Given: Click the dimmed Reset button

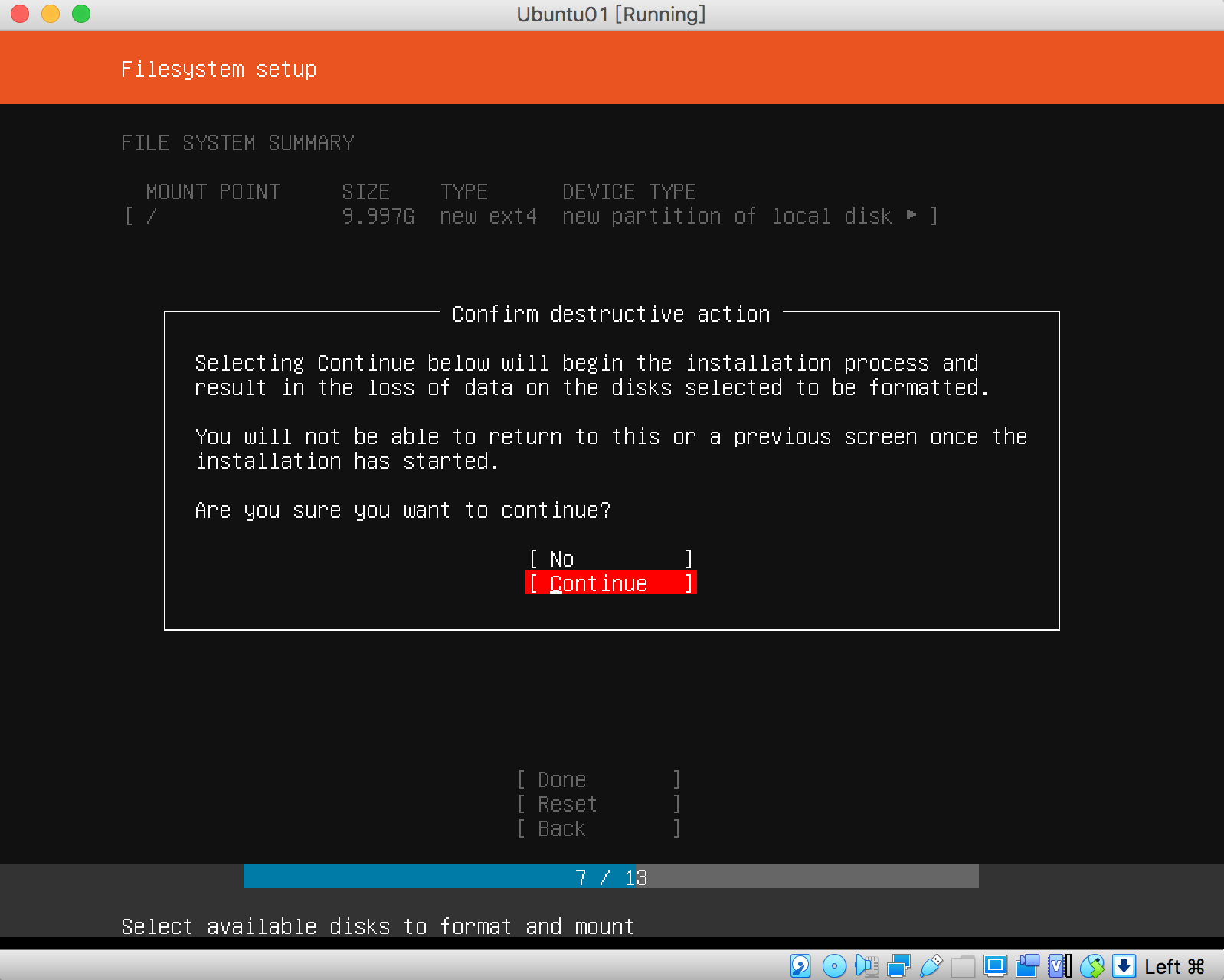Looking at the screenshot, I should (599, 804).
